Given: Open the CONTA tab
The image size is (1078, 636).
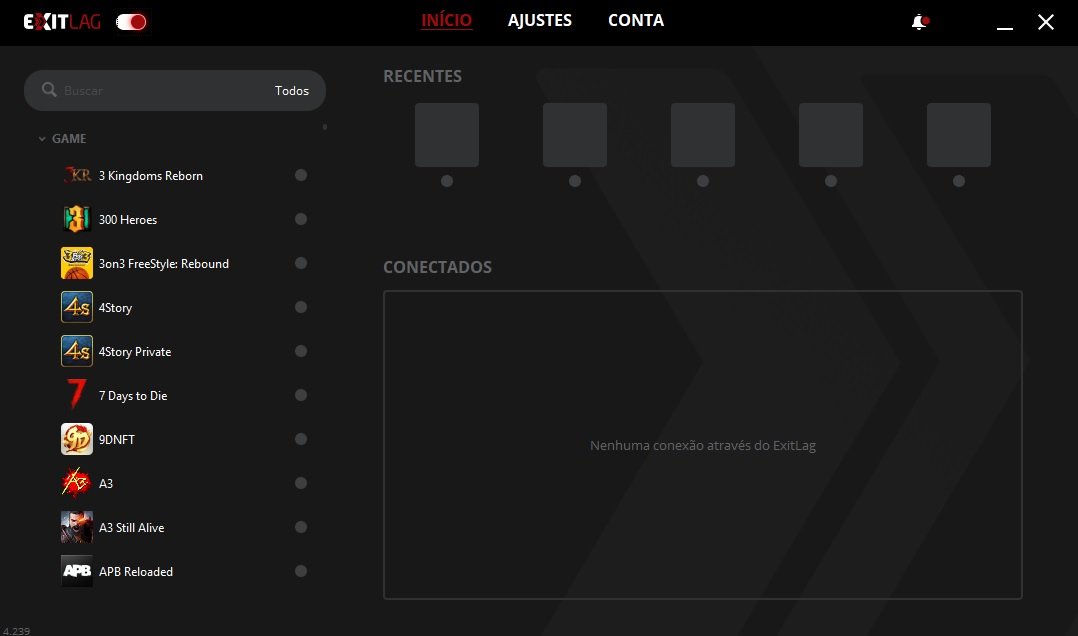Looking at the screenshot, I should [635, 21].
